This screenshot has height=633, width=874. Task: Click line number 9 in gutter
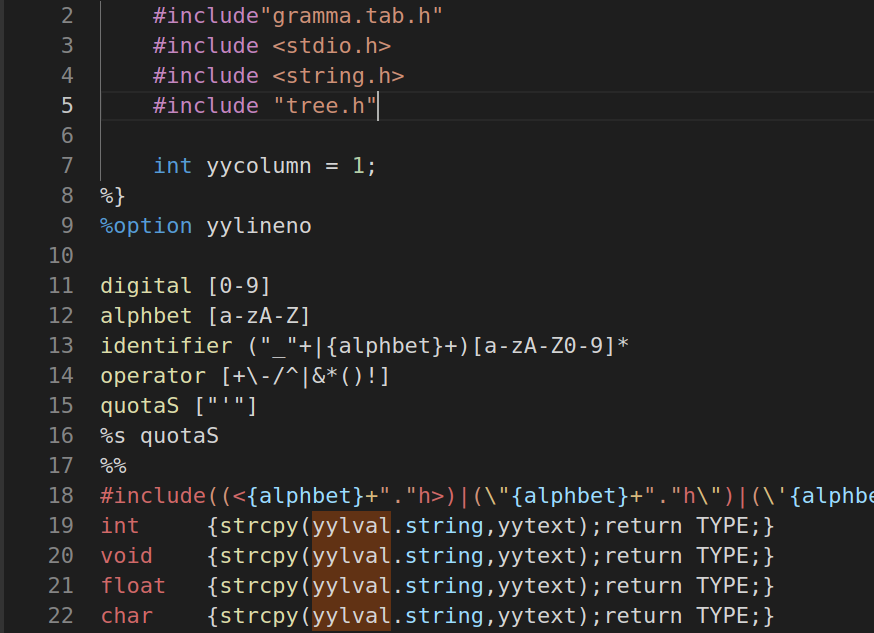(x=67, y=226)
